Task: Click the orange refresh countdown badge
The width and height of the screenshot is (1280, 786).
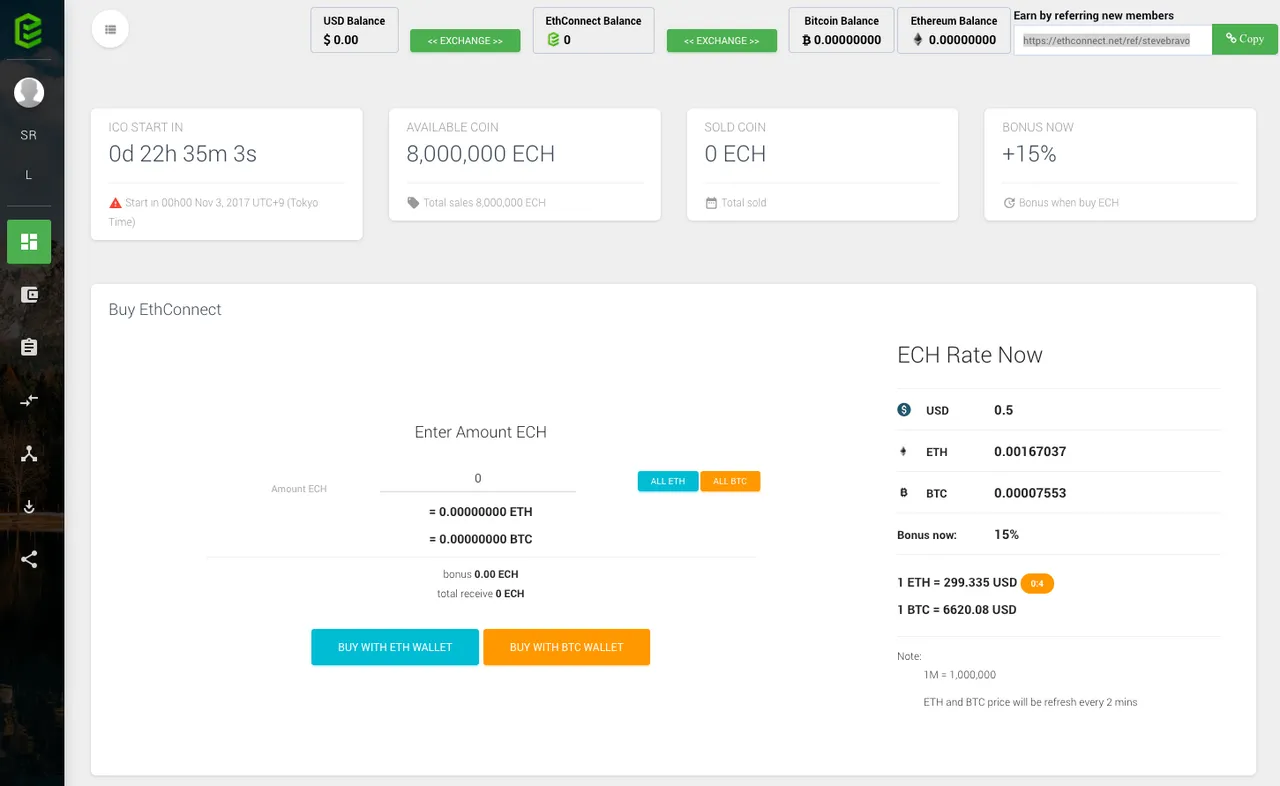Action: click(1037, 583)
